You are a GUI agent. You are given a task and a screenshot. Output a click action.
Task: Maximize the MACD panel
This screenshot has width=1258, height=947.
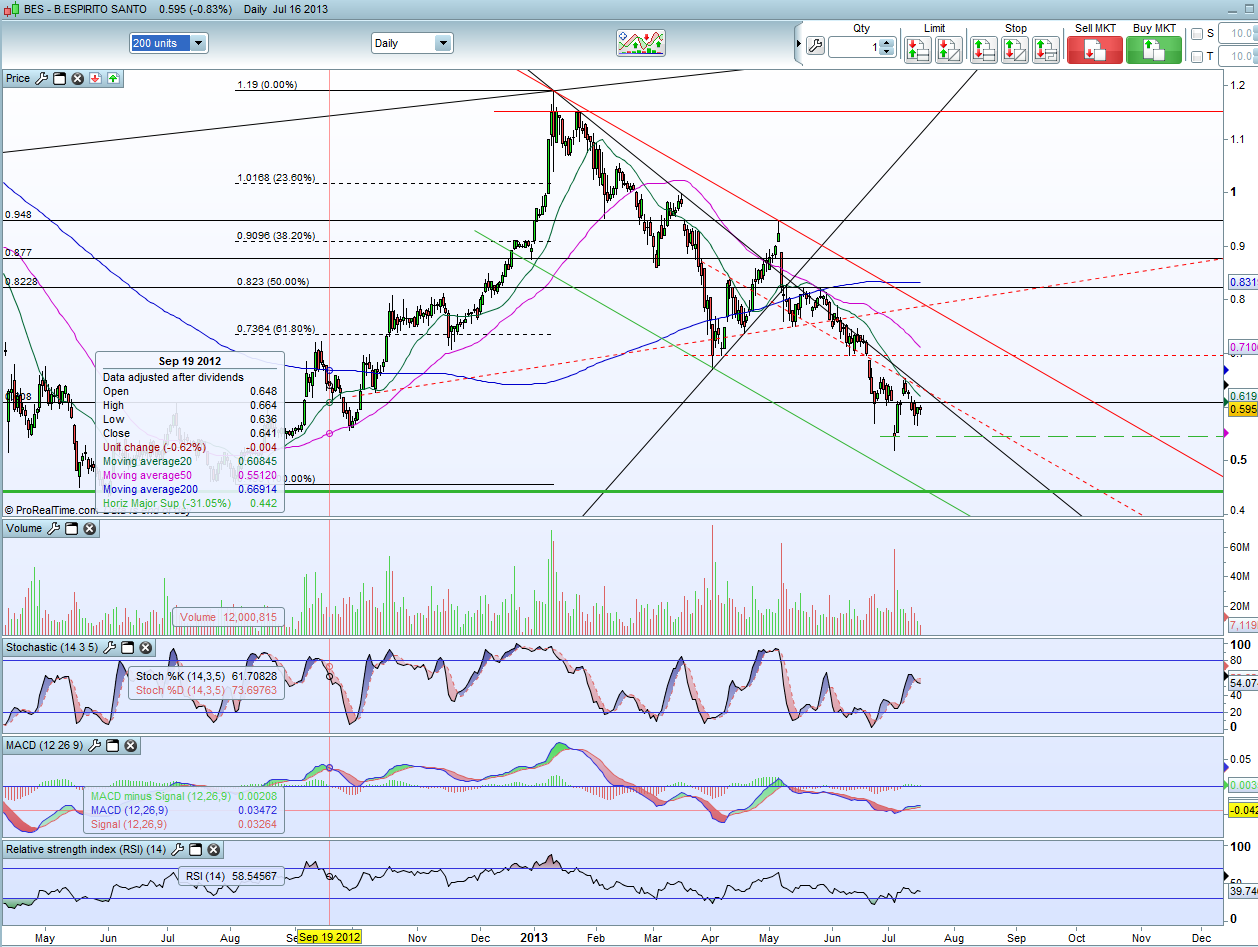(x=113, y=745)
